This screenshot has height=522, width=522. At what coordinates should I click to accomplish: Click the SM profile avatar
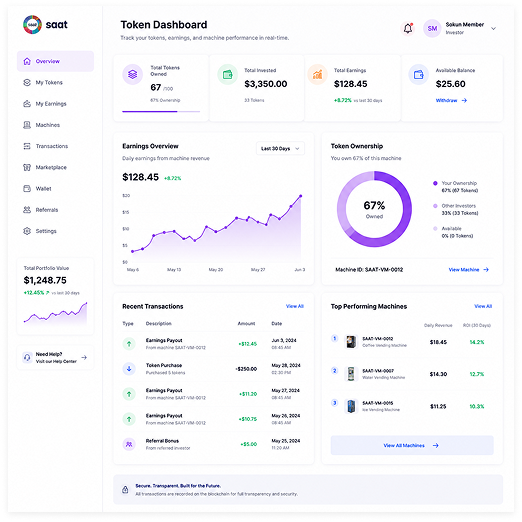pyautogui.click(x=432, y=28)
